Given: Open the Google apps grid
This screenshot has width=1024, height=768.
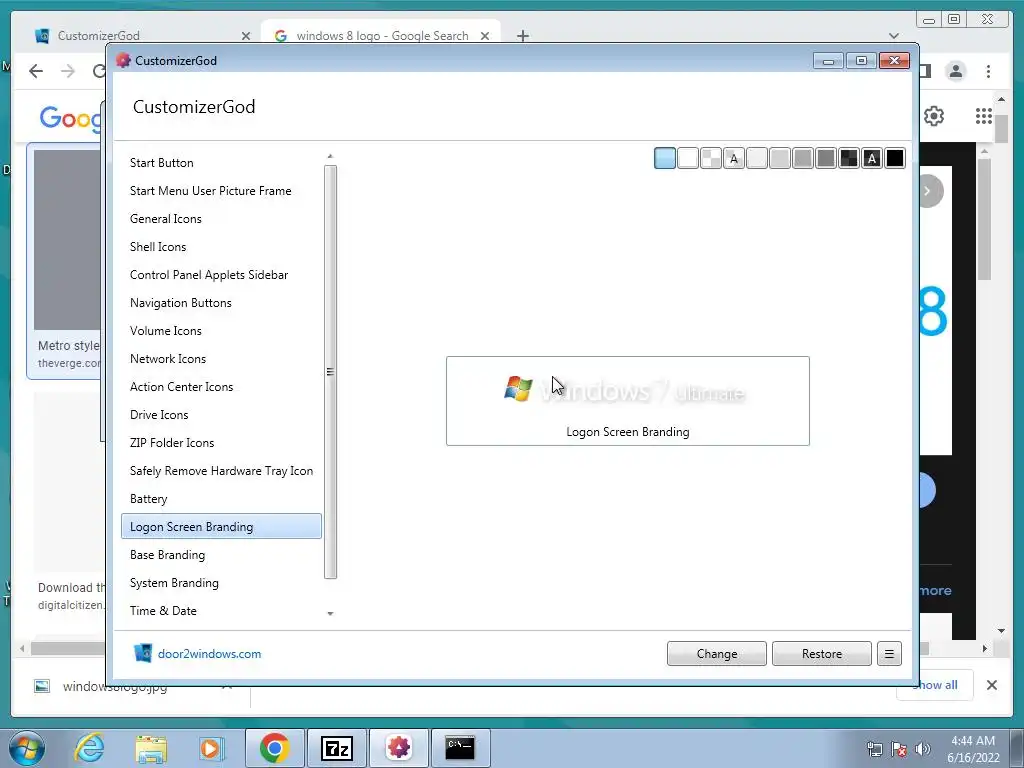Looking at the screenshot, I should [x=984, y=116].
